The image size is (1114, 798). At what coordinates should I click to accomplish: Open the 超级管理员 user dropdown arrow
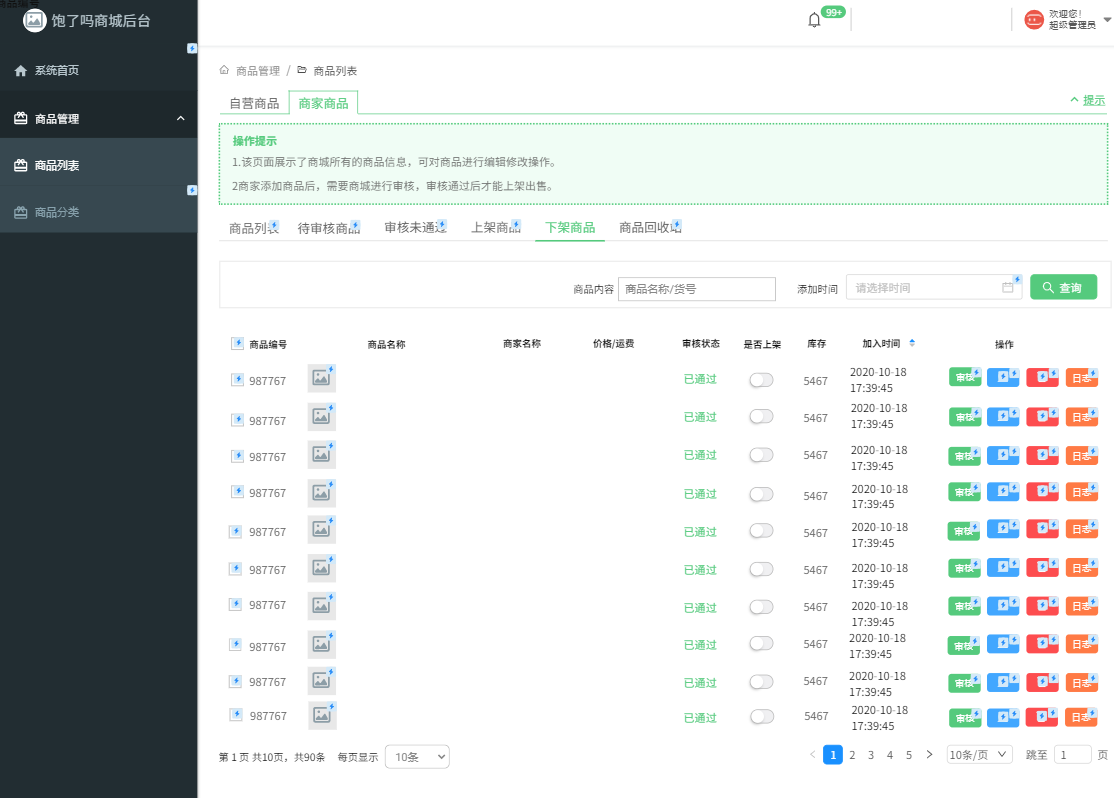point(1107,20)
